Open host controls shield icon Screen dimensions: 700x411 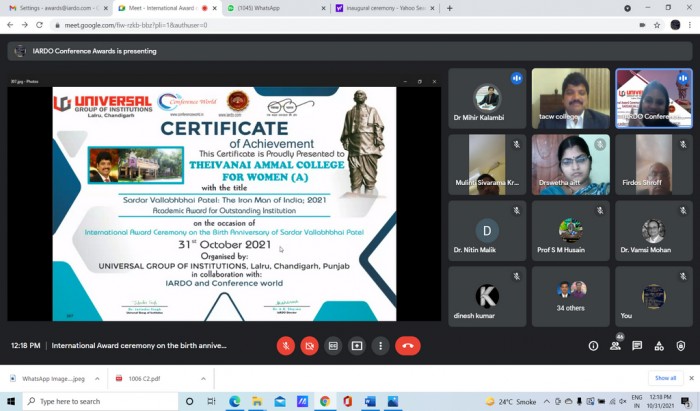coord(681,346)
